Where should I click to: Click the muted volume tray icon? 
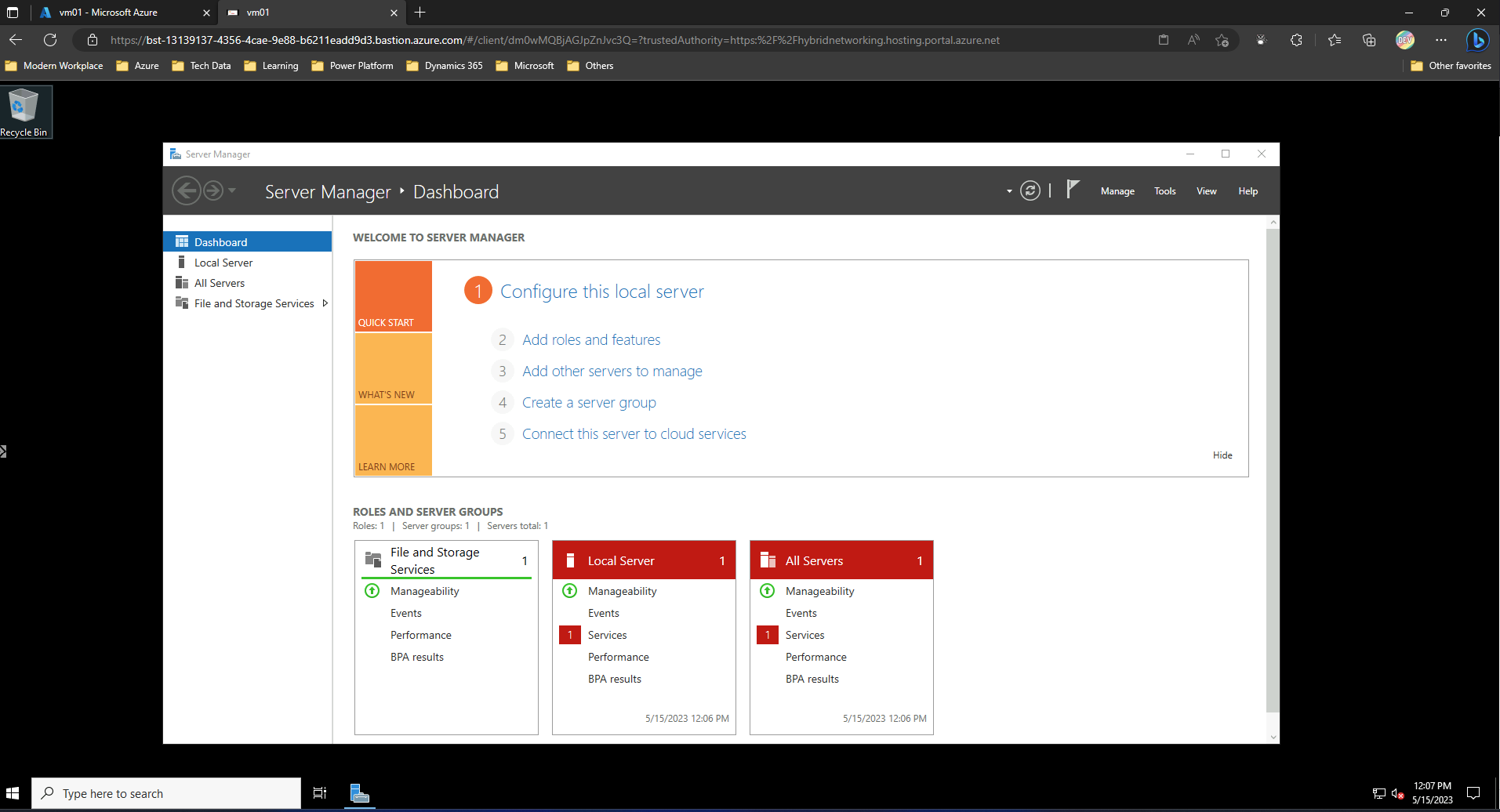pos(1397,793)
